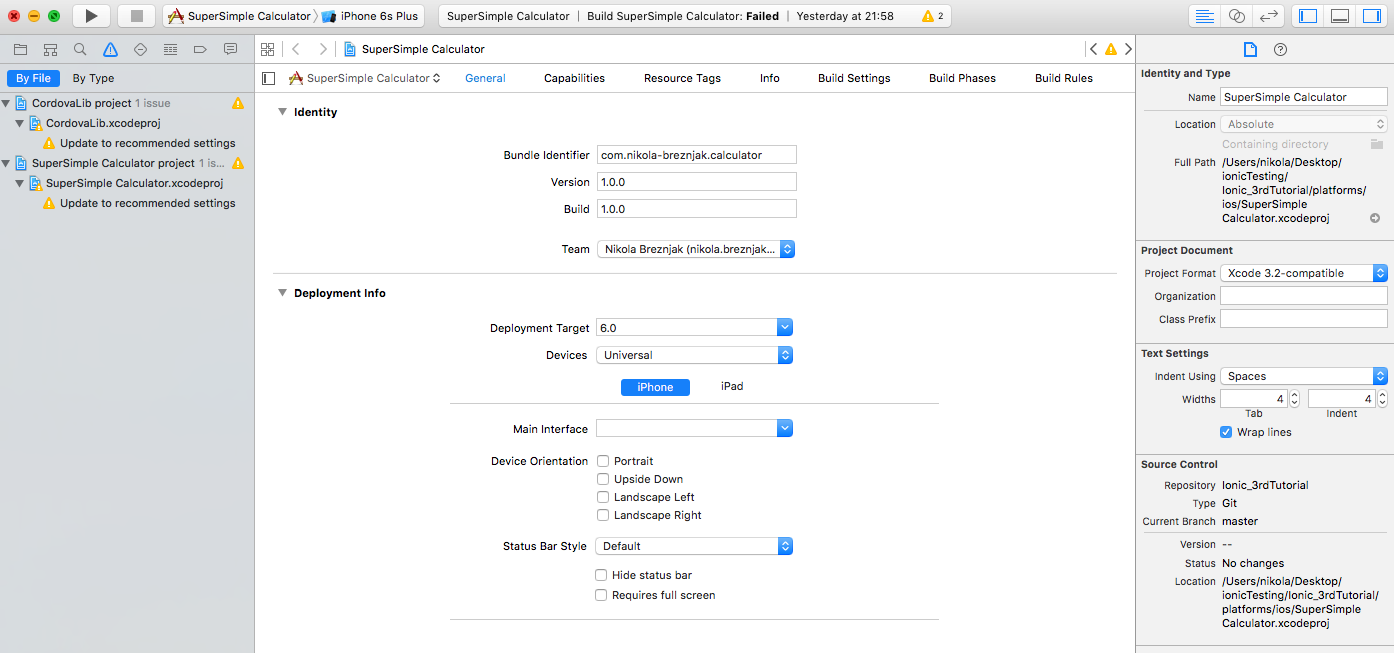Click the Bundle Identifier field
This screenshot has width=1394, height=653.
coord(696,155)
